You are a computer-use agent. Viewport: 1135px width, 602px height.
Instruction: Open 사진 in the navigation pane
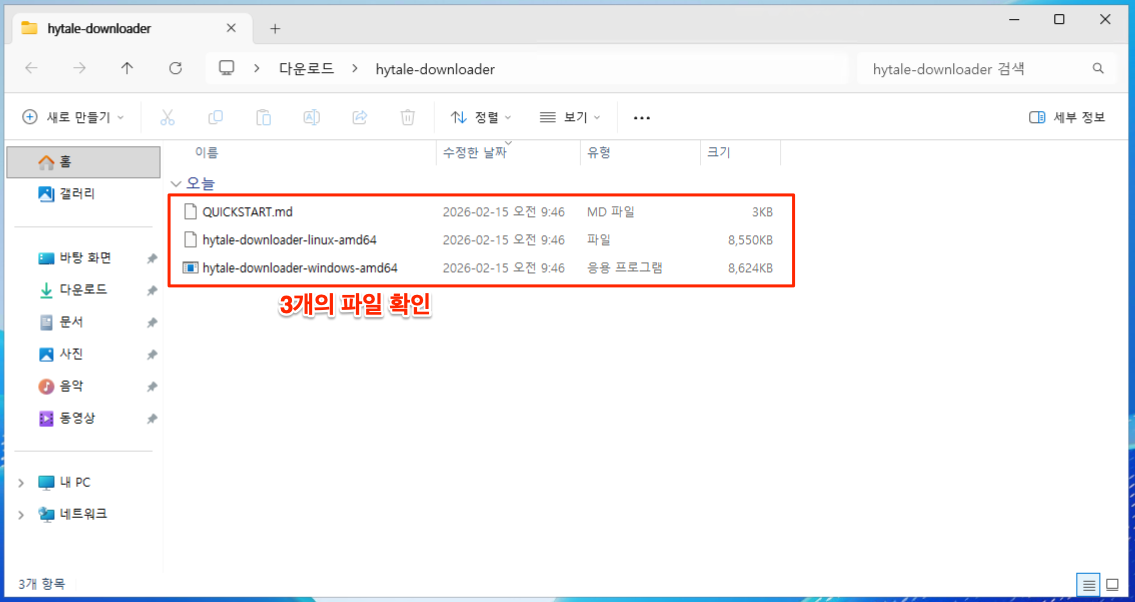71,355
